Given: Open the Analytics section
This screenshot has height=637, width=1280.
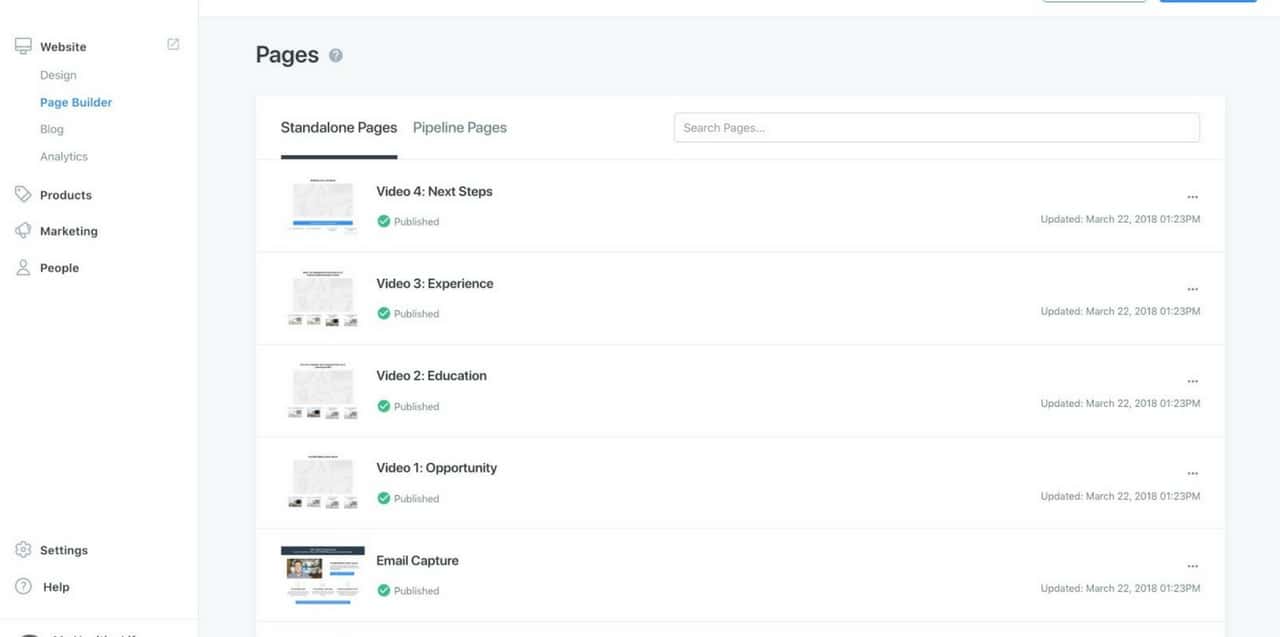Looking at the screenshot, I should [64, 156].
